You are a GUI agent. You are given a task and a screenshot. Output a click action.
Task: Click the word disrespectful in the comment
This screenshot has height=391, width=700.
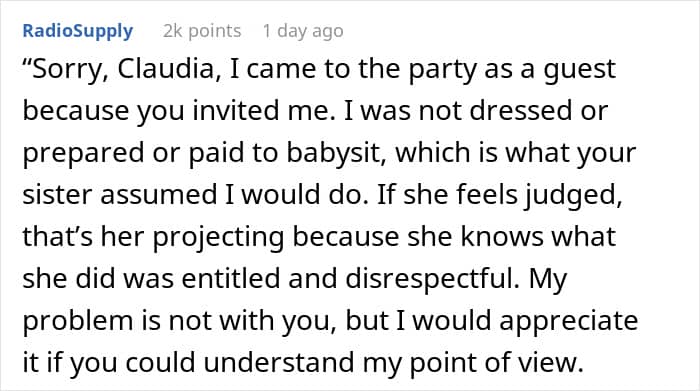tap(432, 279)
